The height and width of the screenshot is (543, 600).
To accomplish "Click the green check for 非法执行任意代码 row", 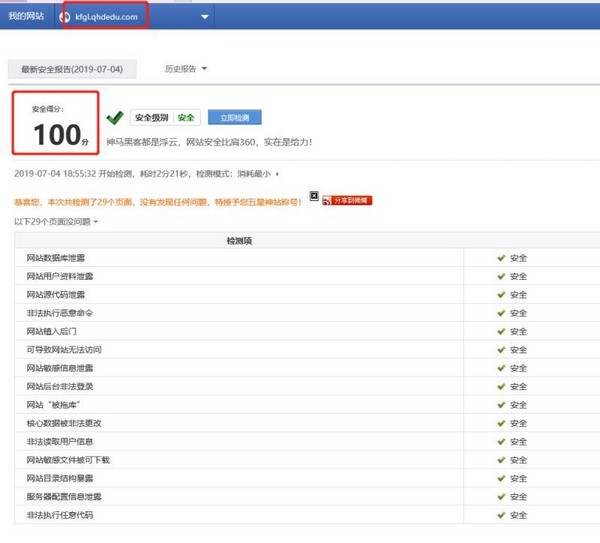I will [501, 515].
